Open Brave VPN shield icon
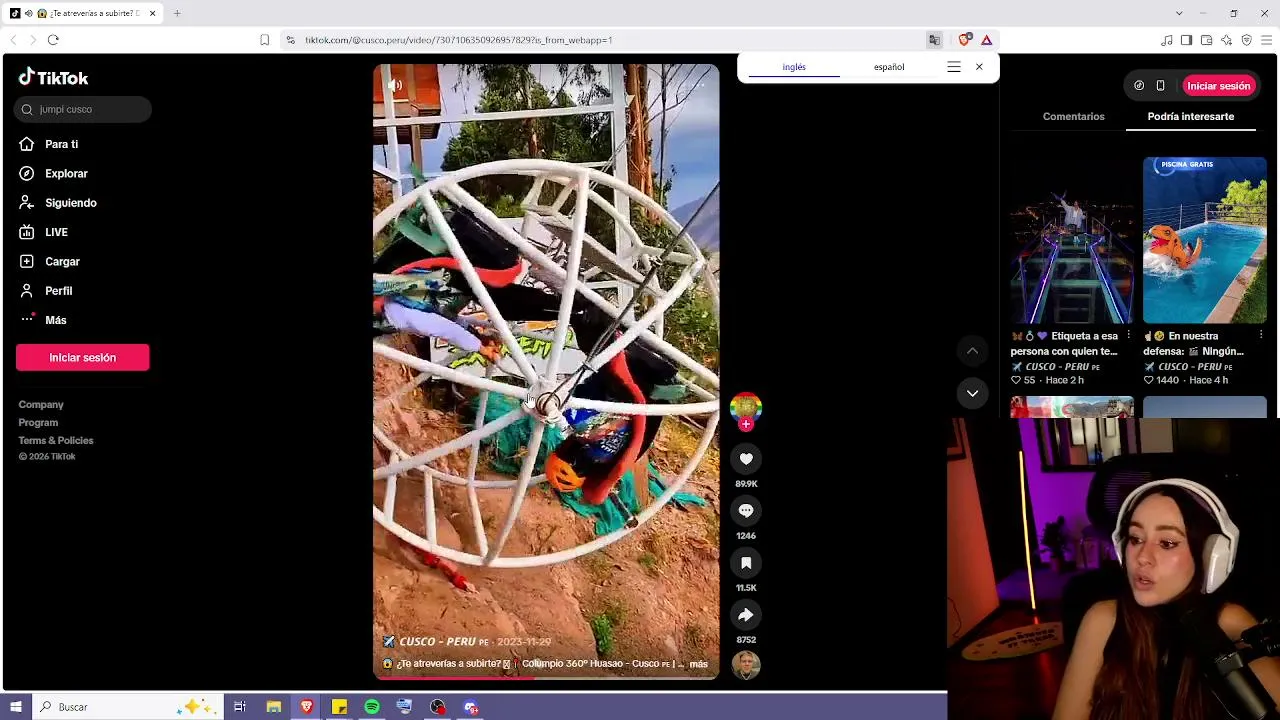Image resolution: width=1280 pixels, height=720 pixels. tap(1246, 40)
